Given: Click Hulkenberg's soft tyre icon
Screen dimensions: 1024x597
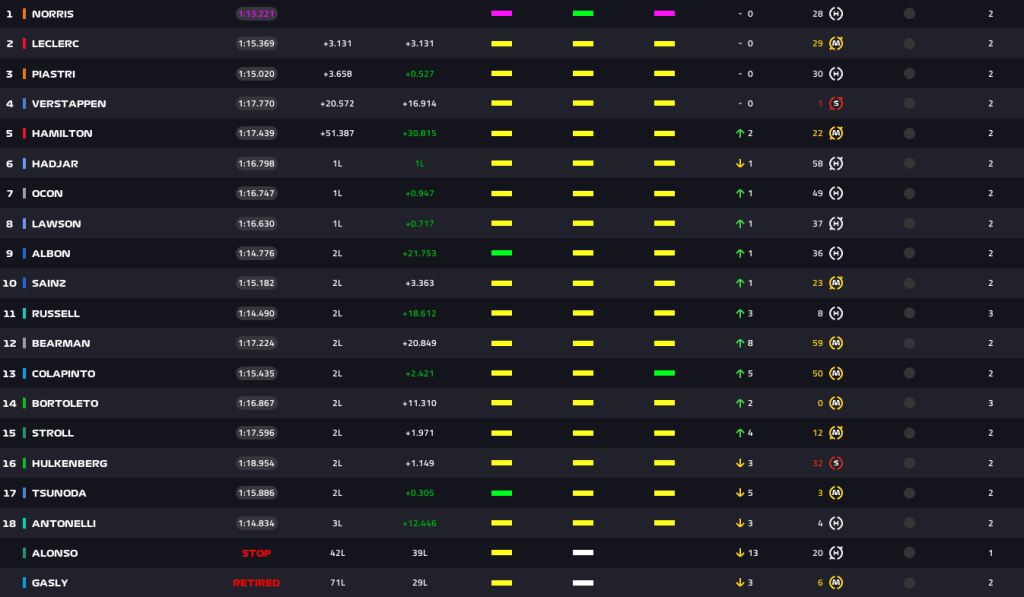Looking at the screenshot, I should coord(836,463).
